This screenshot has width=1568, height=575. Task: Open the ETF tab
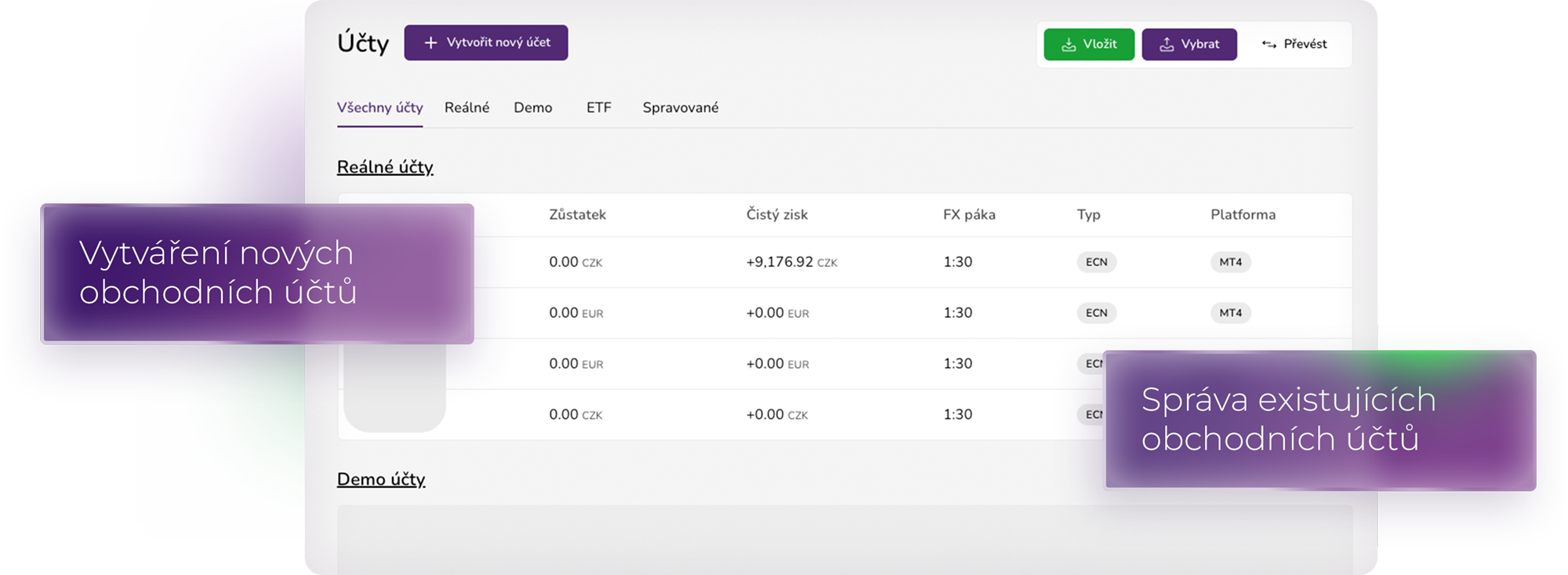tap(599, 108)
